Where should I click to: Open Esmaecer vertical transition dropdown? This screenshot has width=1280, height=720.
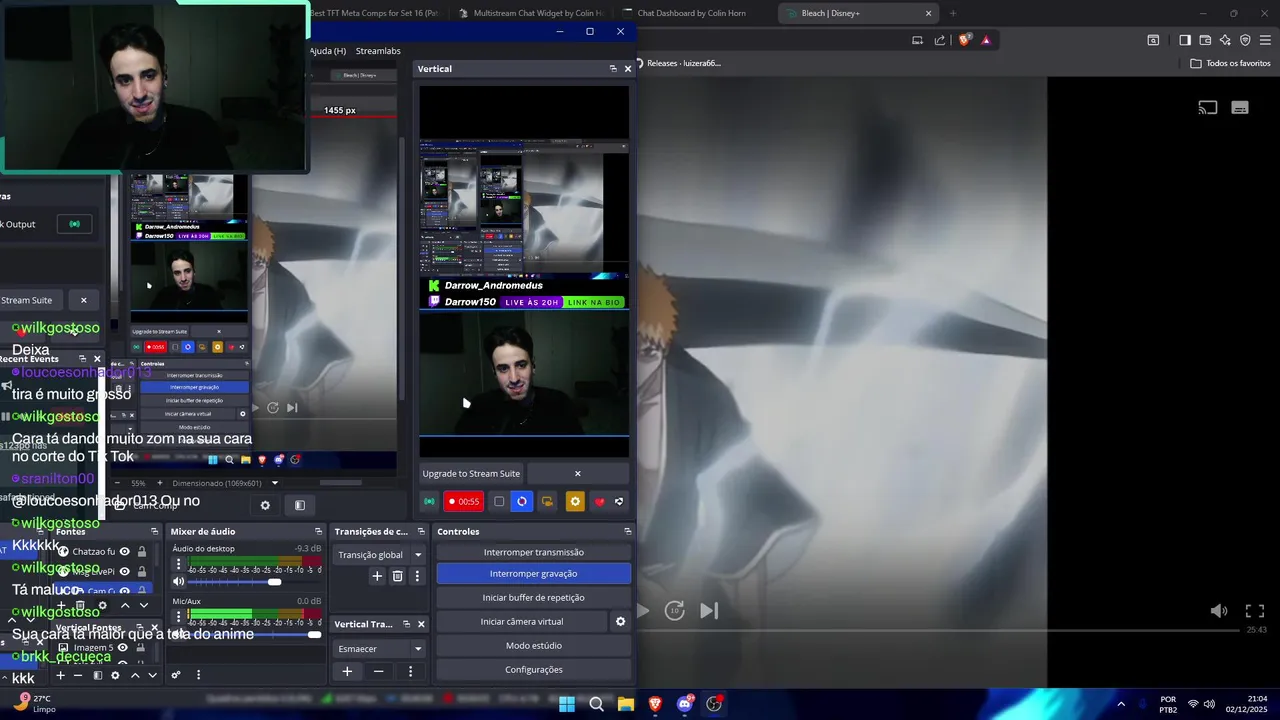point(380,648)
